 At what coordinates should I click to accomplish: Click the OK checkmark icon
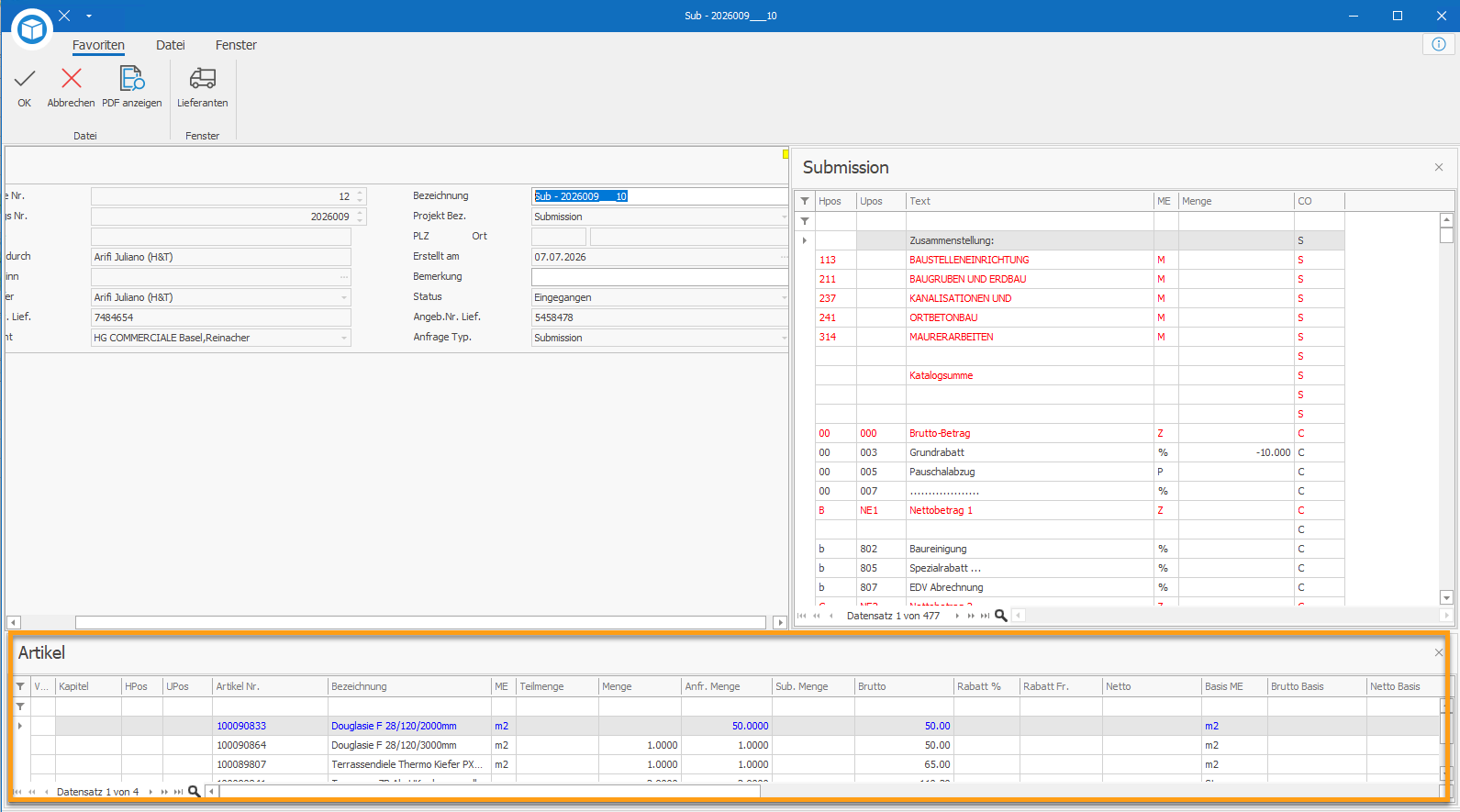pos(25,79)
